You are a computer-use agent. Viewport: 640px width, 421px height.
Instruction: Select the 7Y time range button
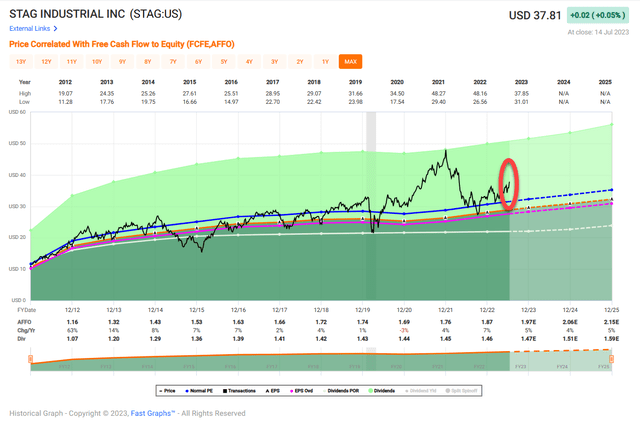173,62
